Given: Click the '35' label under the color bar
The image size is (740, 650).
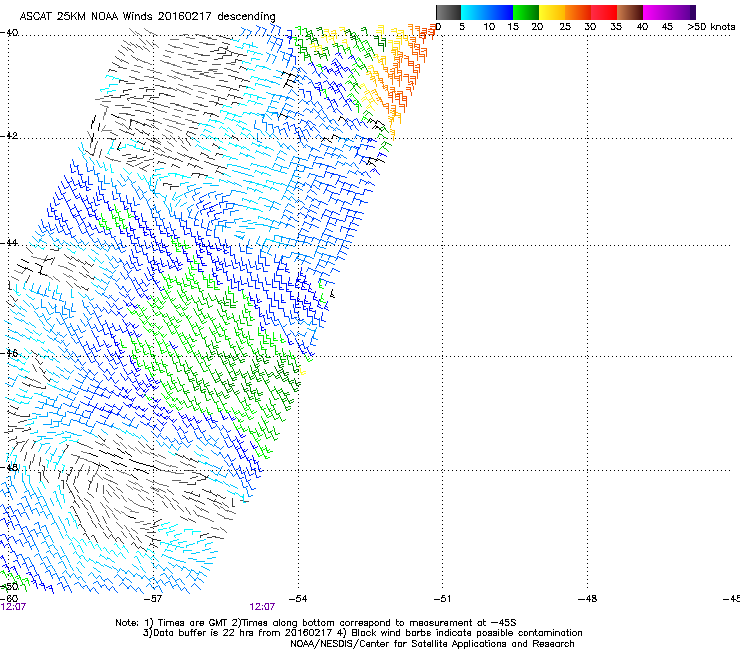Looking at the screenshot, I should point(616,27).
